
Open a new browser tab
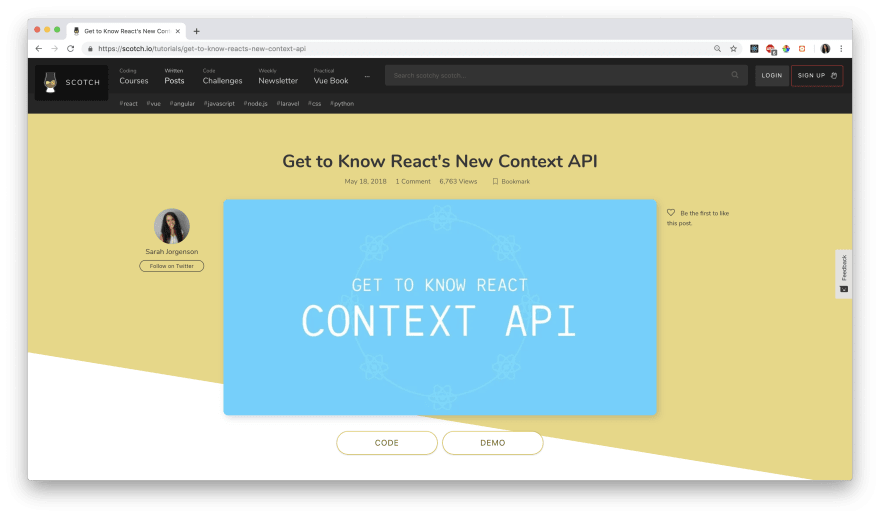(x=196, y=31)
